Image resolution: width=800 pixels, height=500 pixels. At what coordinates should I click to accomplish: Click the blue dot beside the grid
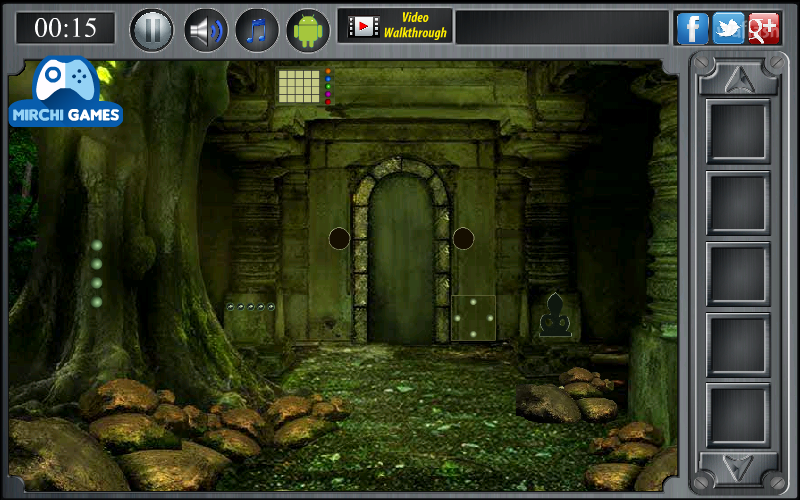328,79
